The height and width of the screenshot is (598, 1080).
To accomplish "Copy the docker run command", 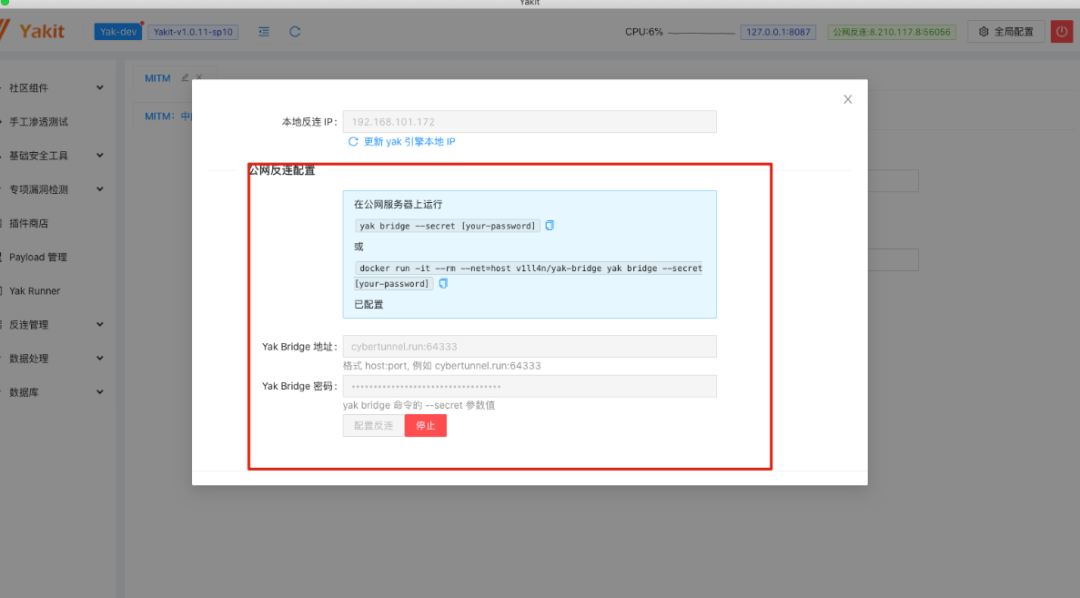I will 444,283.
